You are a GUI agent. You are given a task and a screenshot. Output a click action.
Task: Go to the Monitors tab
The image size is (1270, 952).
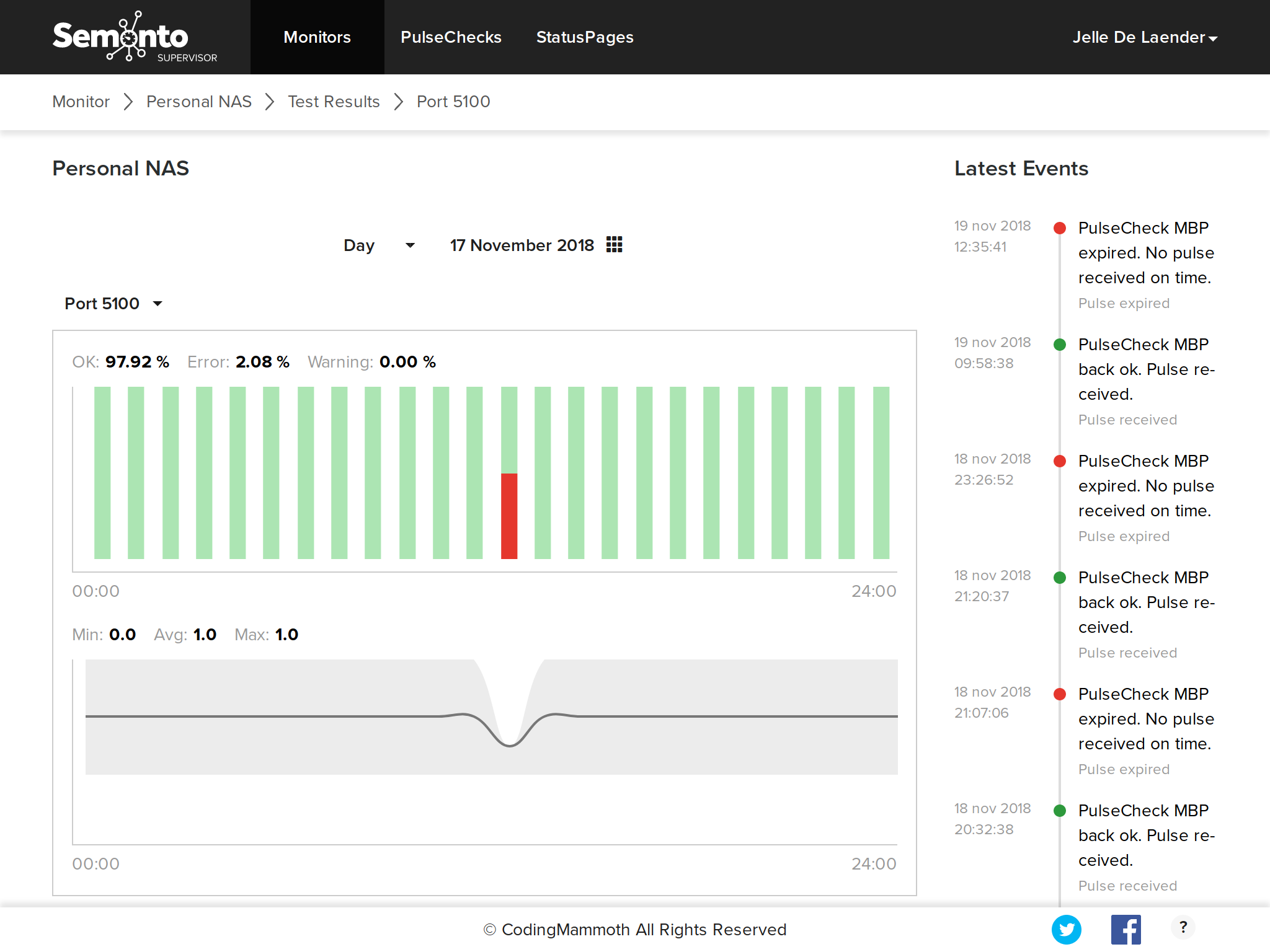(x=317, y=37)
